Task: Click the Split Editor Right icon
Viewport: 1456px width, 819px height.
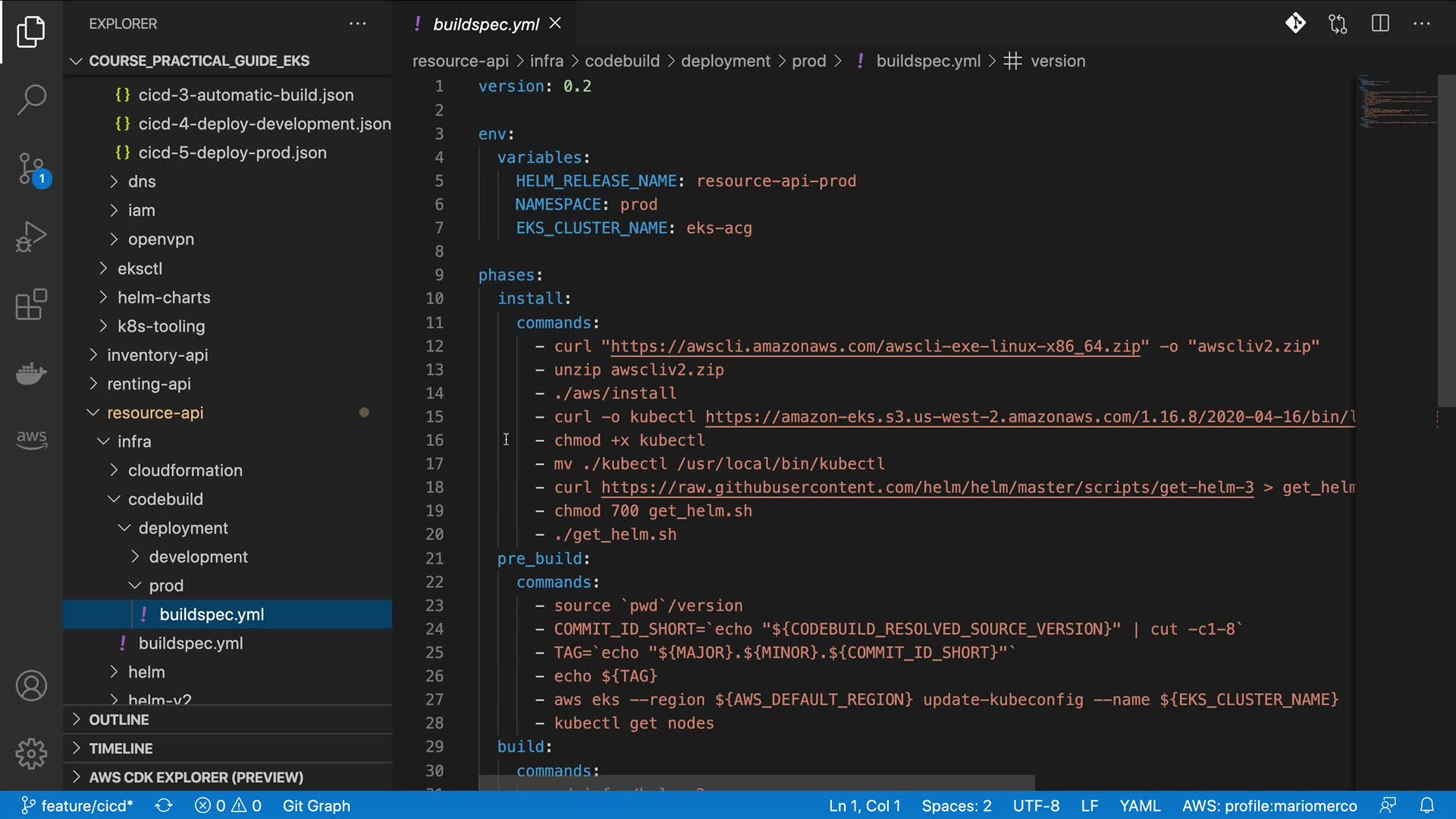Action: [1380, 24]
